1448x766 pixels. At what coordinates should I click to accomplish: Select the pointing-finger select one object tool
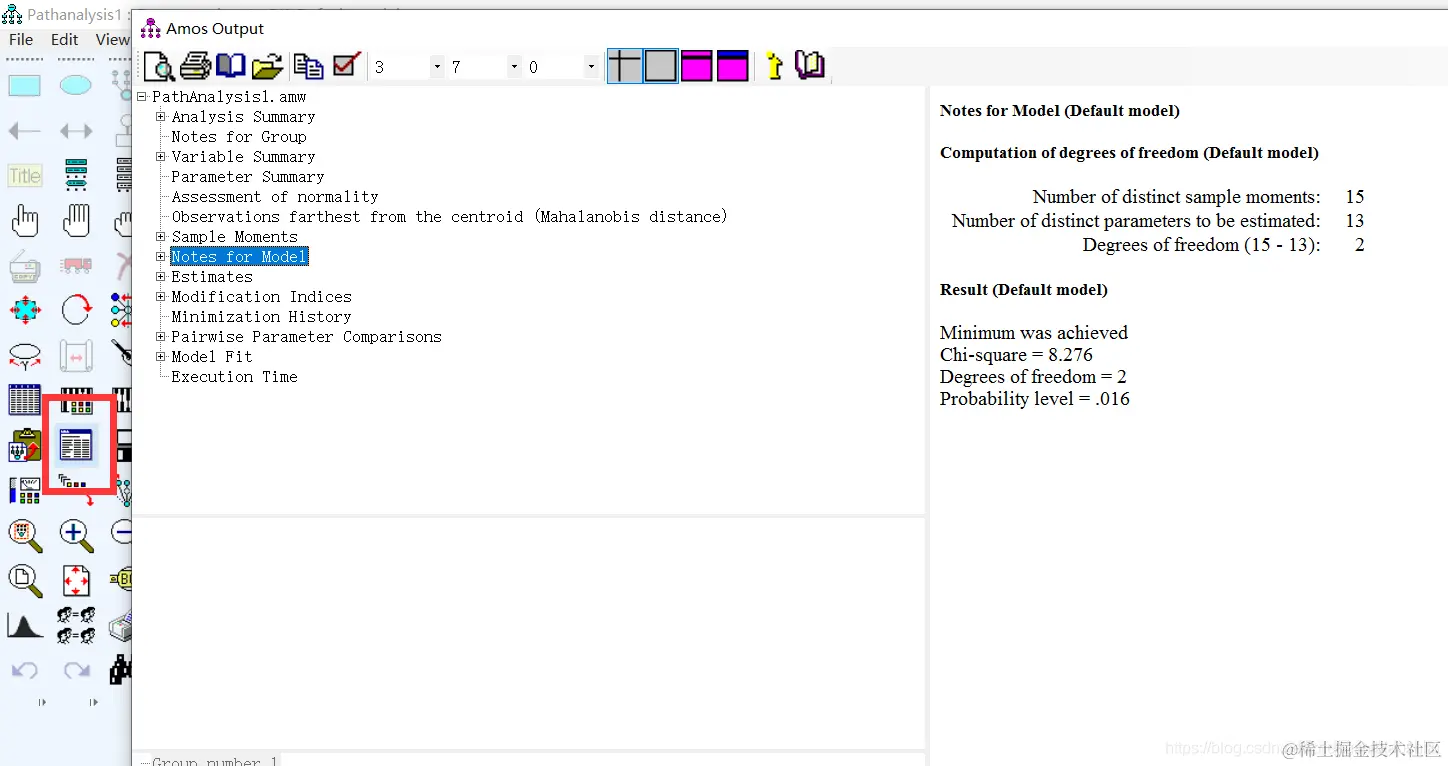pos(25,221)
